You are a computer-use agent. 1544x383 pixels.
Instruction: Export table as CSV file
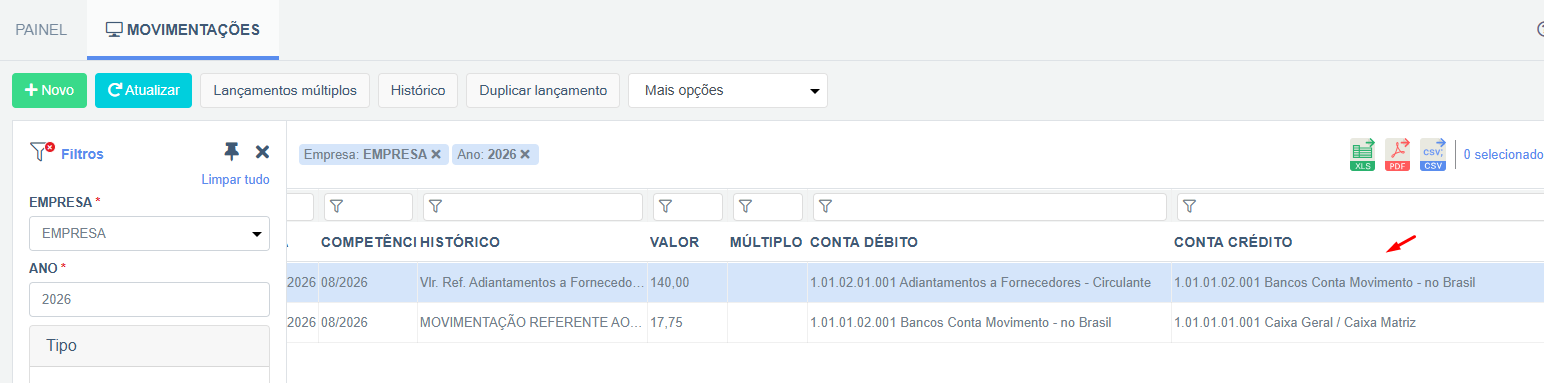(x=1433, y=155)
